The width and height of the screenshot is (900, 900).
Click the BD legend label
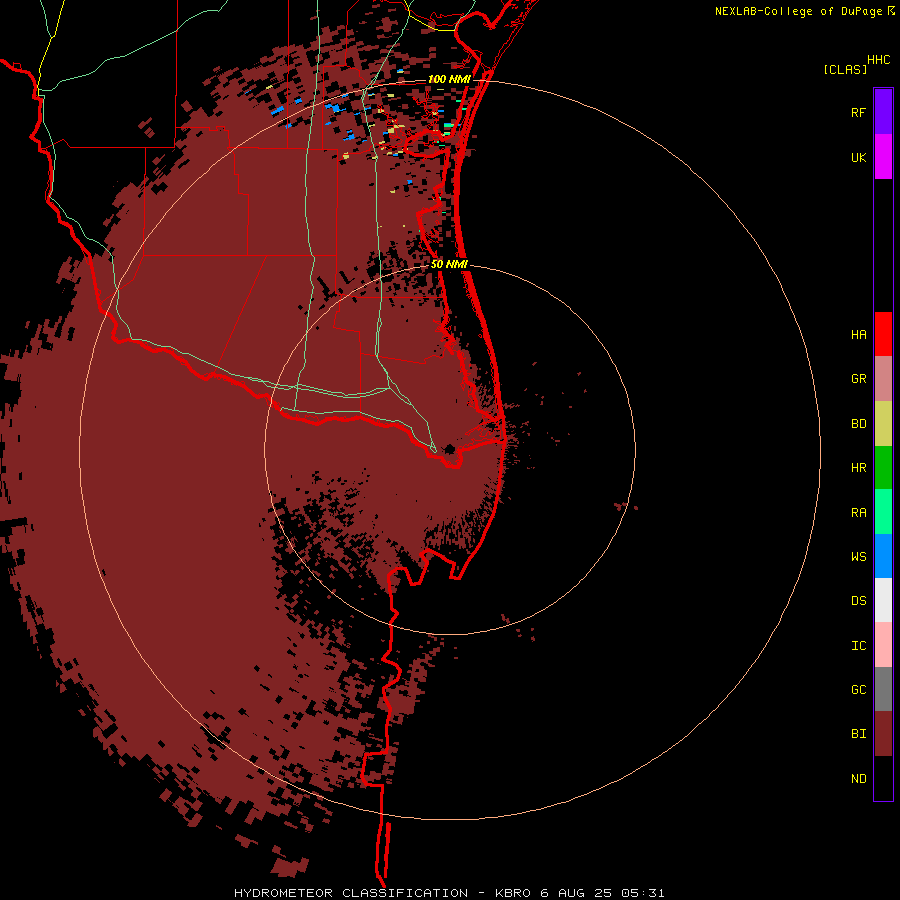coord(859,424)
